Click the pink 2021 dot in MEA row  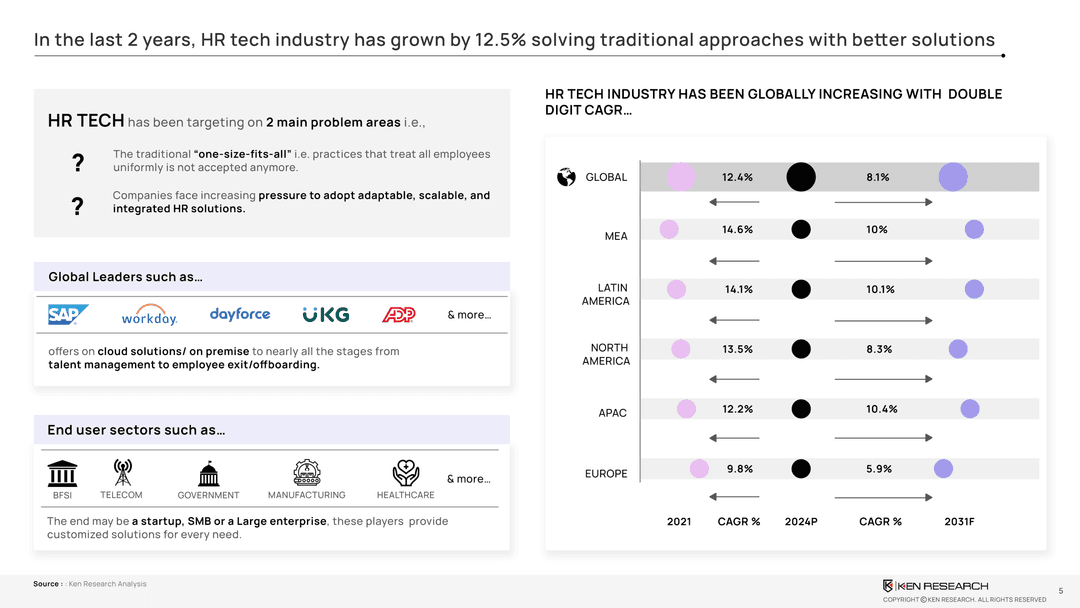pyautogui.click(x=669, y=229)
